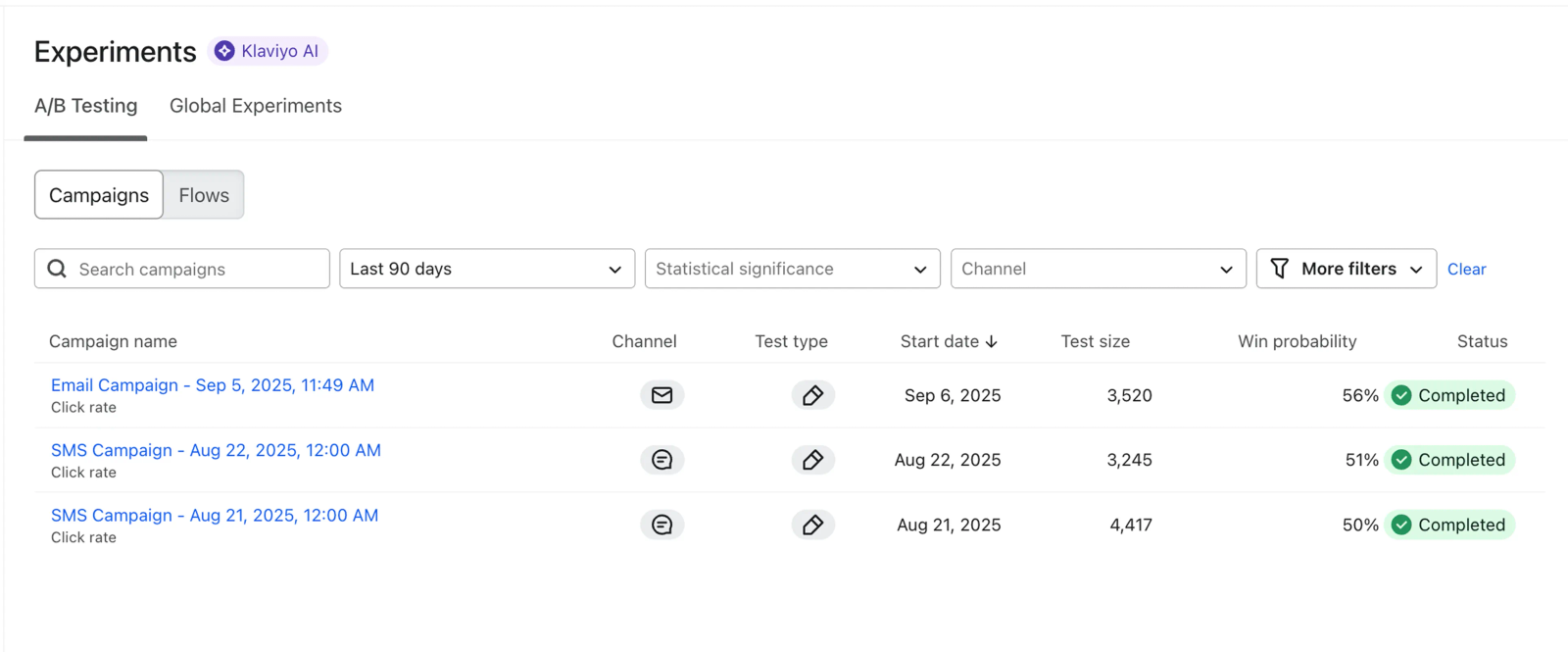Click green checkmark on Aug 22 Completed status
1568x652 pixels.
pyautogui.click(x=1401, y=460)
